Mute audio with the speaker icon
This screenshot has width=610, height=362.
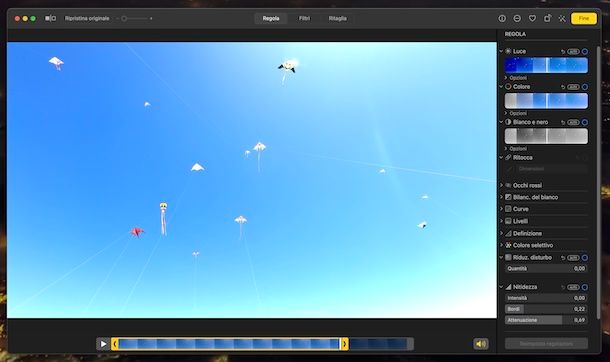481,344
